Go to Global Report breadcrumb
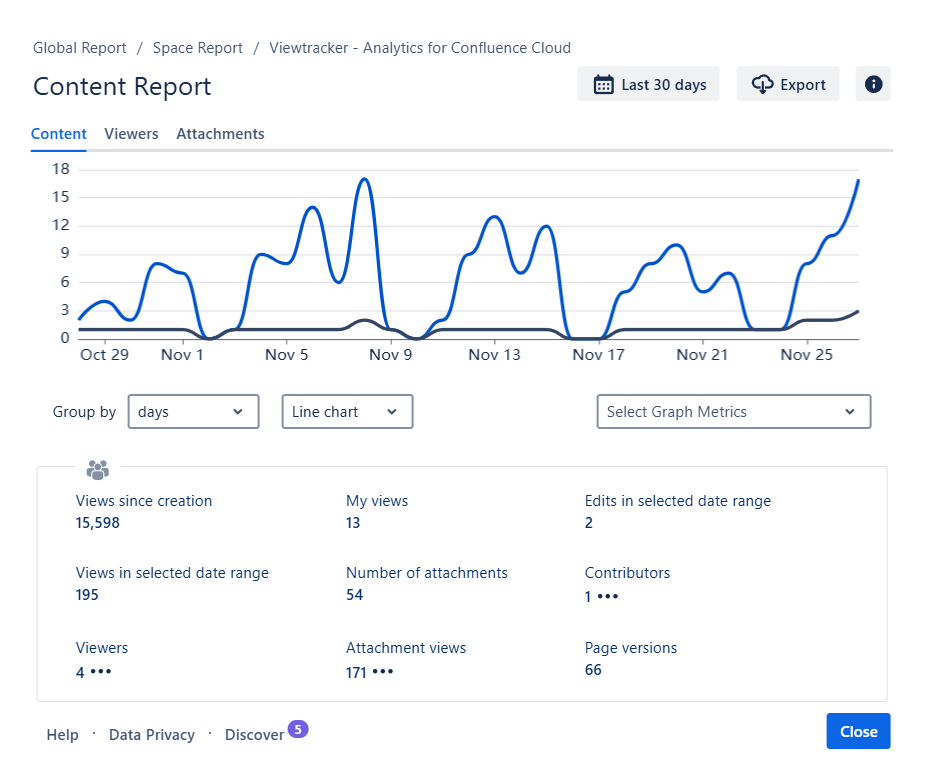Viewport: 926px width, 774px height. click(80, 48)
